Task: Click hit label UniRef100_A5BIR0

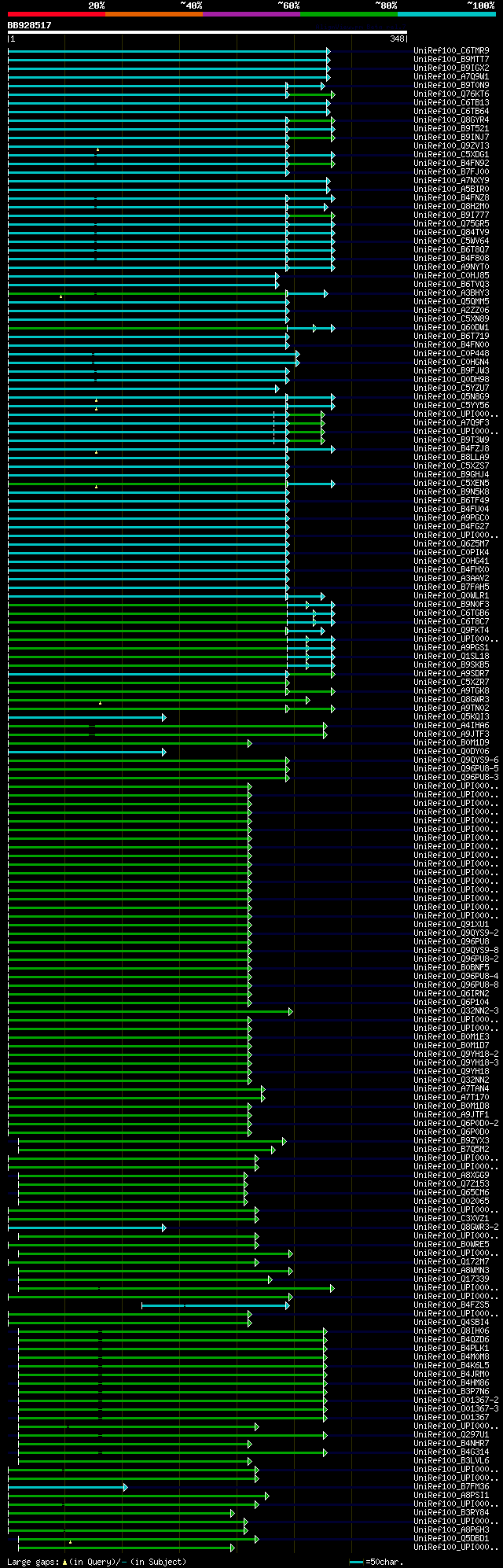Action: pos(452,189)
